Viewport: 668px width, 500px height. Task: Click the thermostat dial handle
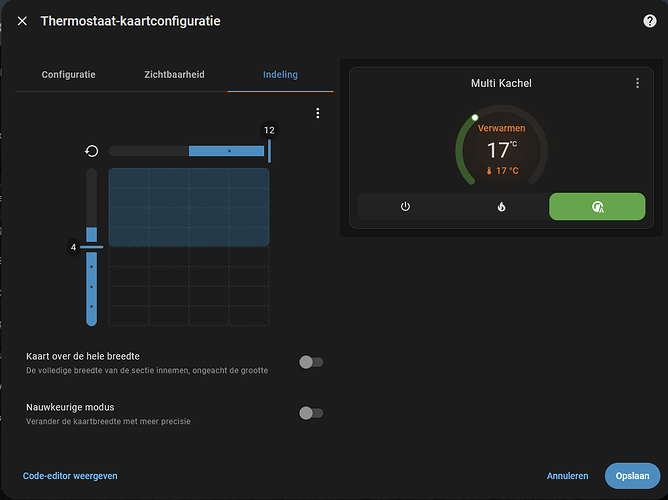coord(475,118)
